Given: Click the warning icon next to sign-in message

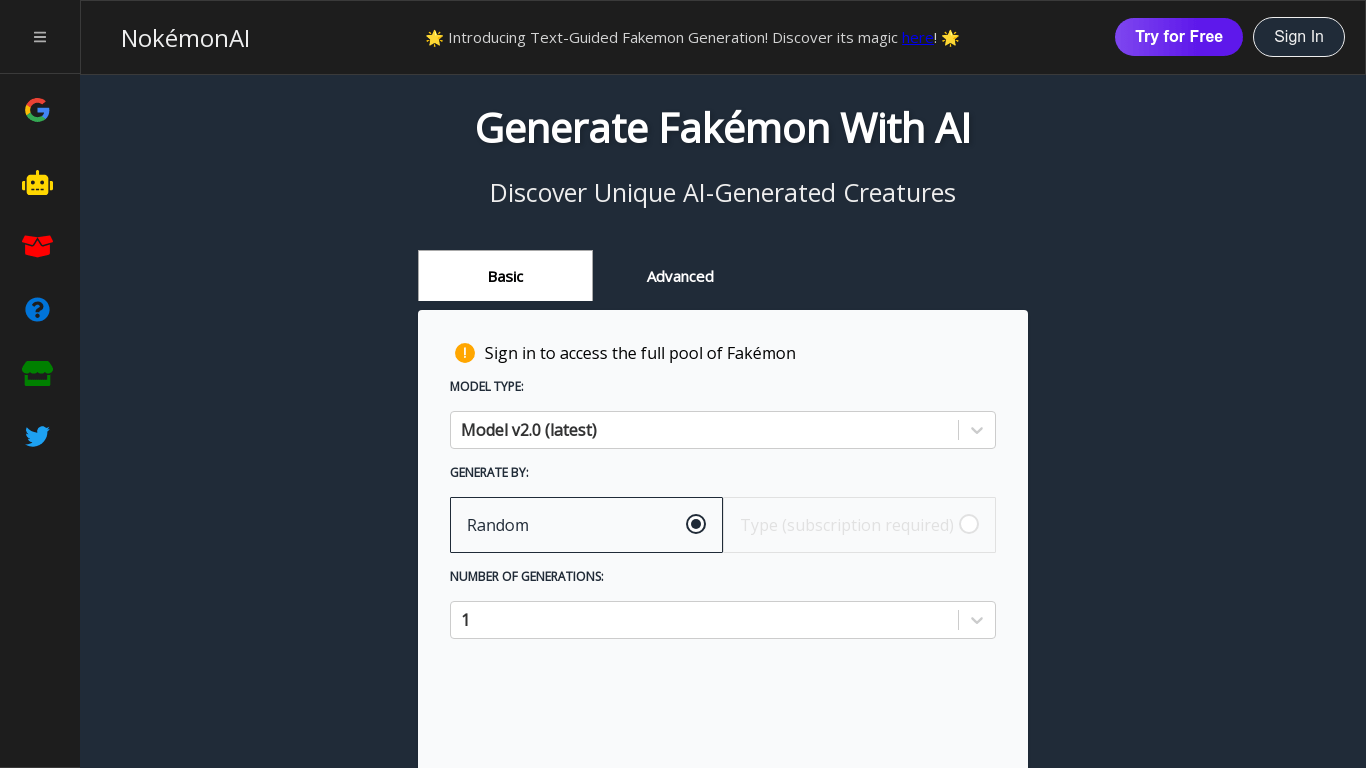Looking at the screenshot, I should (464, 352).
